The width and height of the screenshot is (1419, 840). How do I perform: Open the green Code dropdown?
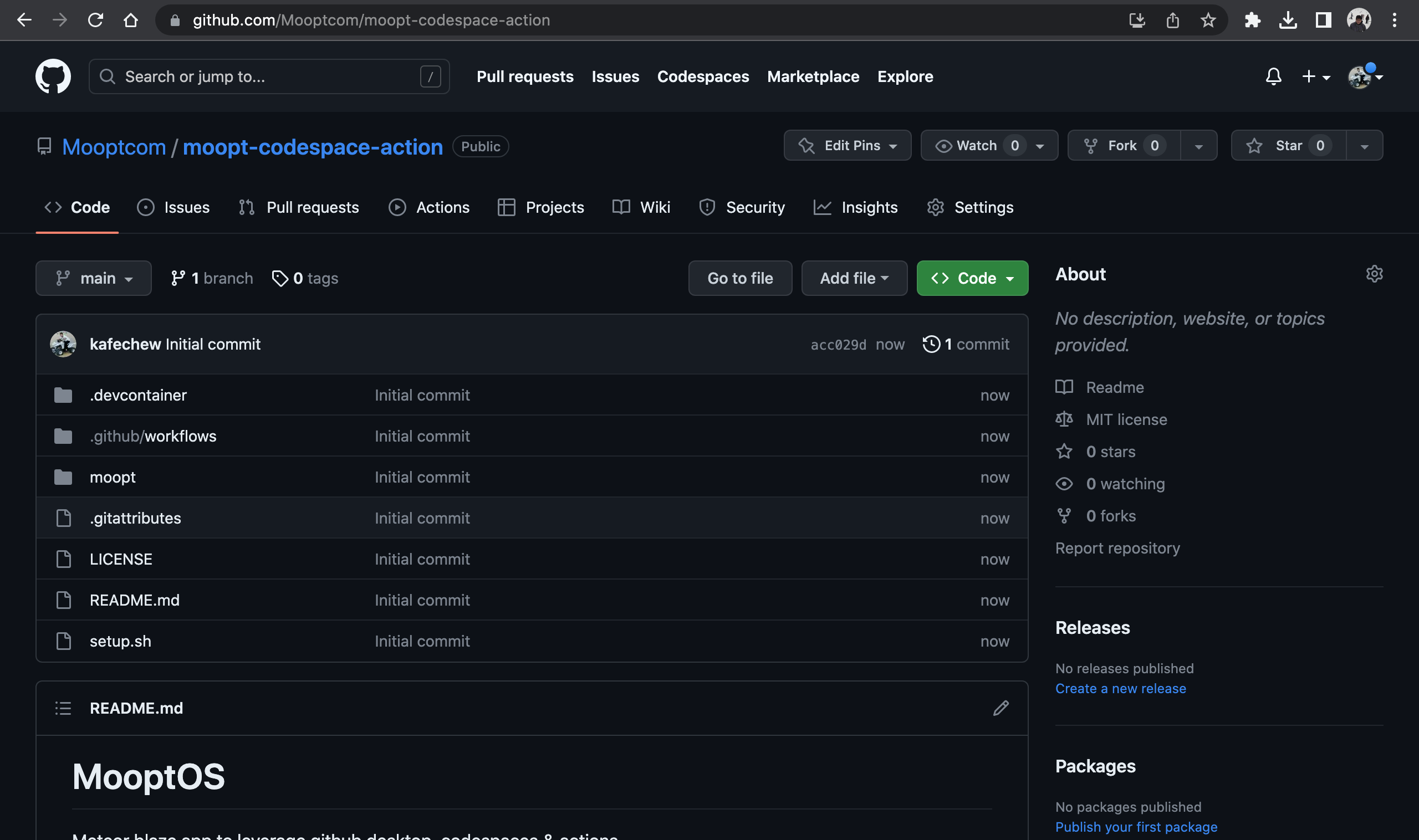(972, 278)
